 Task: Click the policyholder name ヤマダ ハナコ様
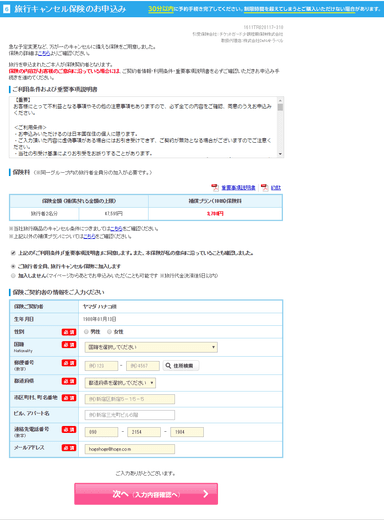100,306
